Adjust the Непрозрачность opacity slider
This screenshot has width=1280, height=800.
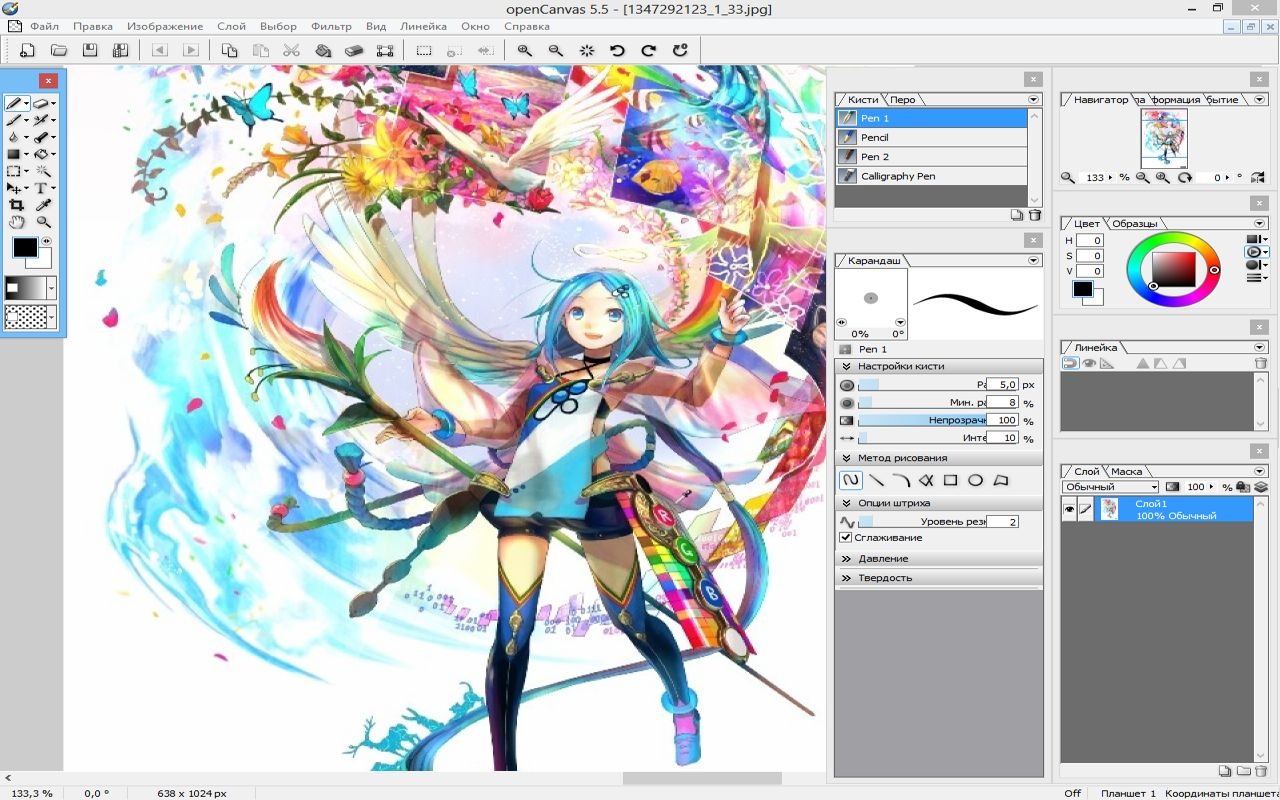[x=922, y=421]
